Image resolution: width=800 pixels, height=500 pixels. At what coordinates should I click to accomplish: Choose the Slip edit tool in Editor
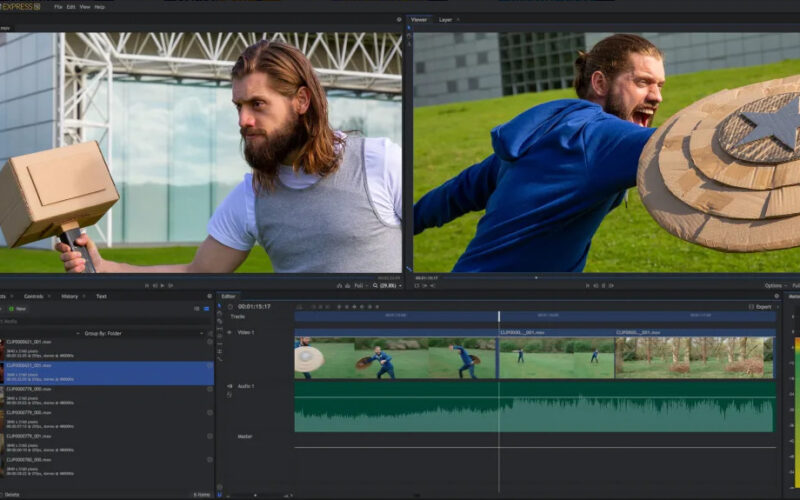[219, 329]
